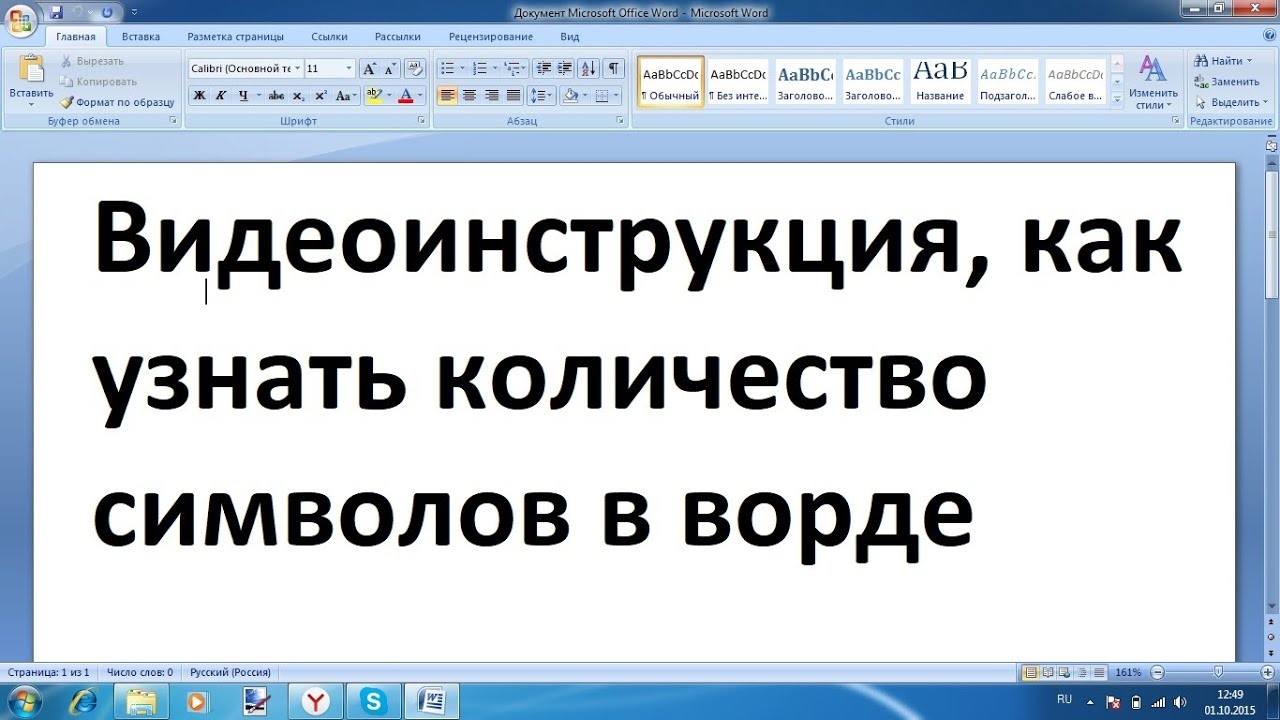The width and height of the screenshot is (1280, 720).
Task: Expand the full styles gallery
Action: click(x=1117, y=99)
